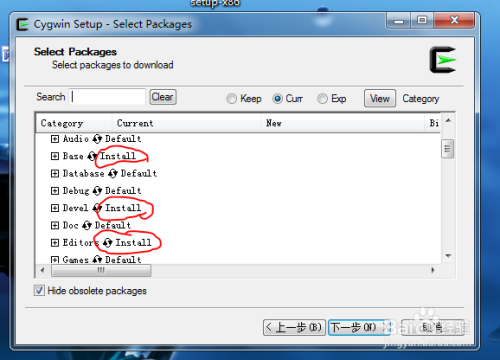Click the 取消 cancel button
500x360 pixels.
(x=432, y=327)
